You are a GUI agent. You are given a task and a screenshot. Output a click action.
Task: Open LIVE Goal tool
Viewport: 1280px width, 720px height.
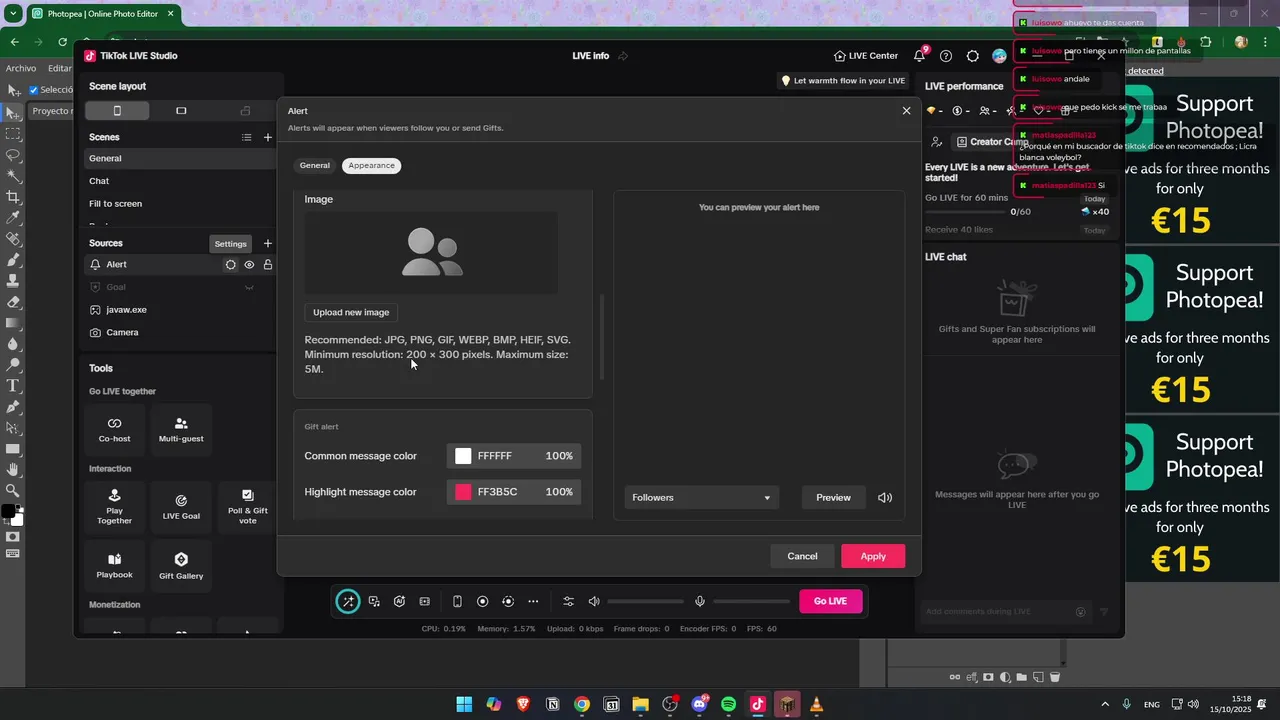181,507
